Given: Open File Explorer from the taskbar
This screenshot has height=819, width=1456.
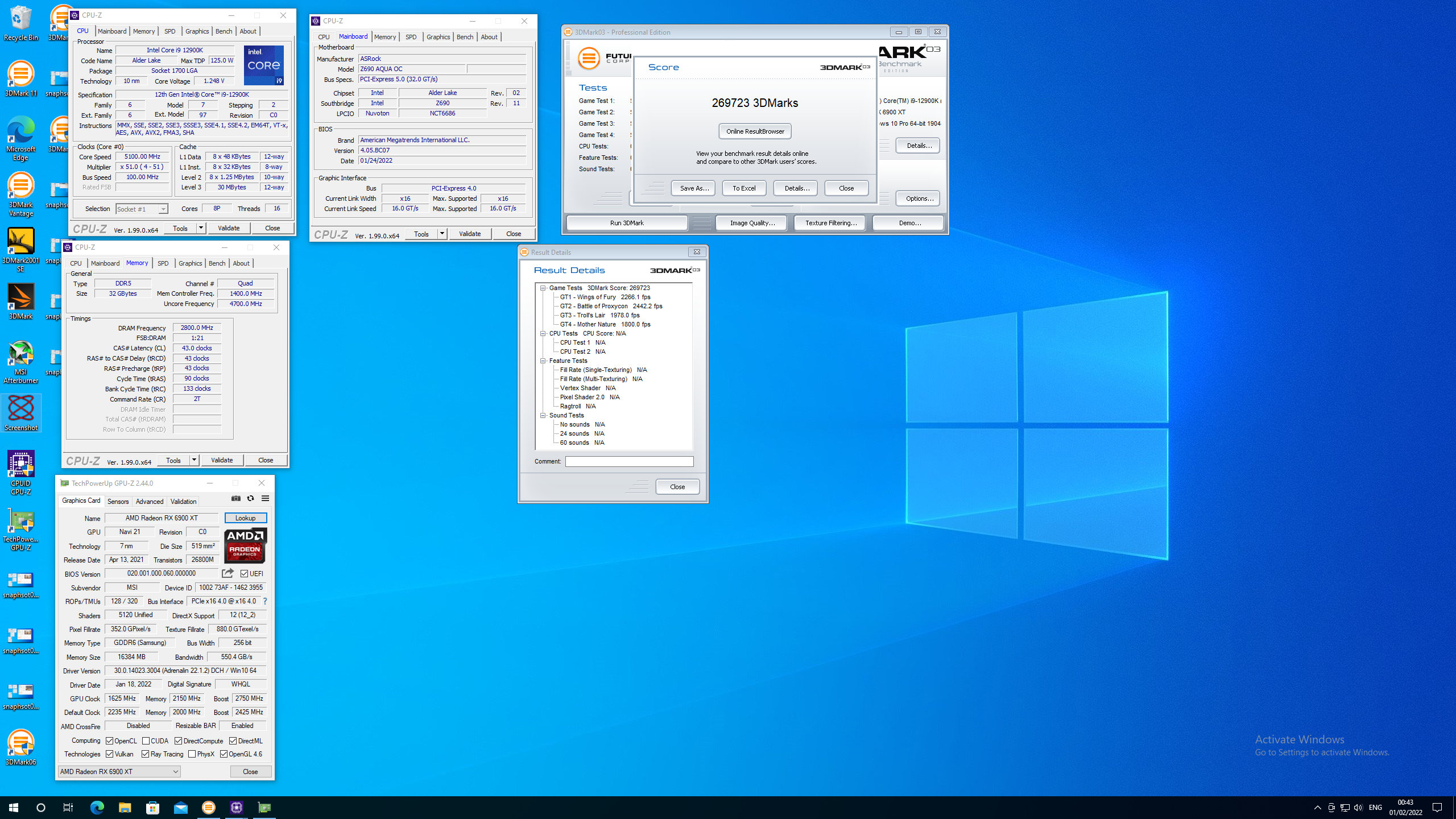Looking at the screenshot, I should [125, 808].
